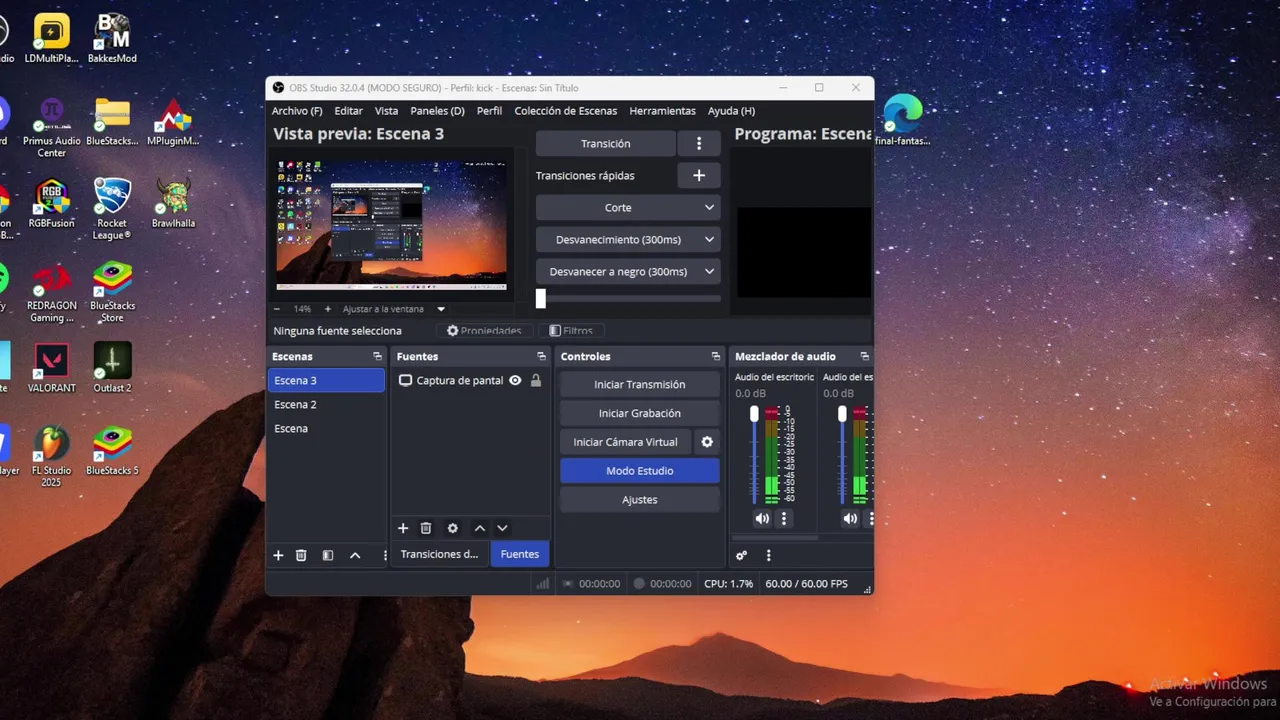The width and height of the screenshot is (1280, 720).
Task: Click the transition T-bar slider handle
Action: coord(541,298)
